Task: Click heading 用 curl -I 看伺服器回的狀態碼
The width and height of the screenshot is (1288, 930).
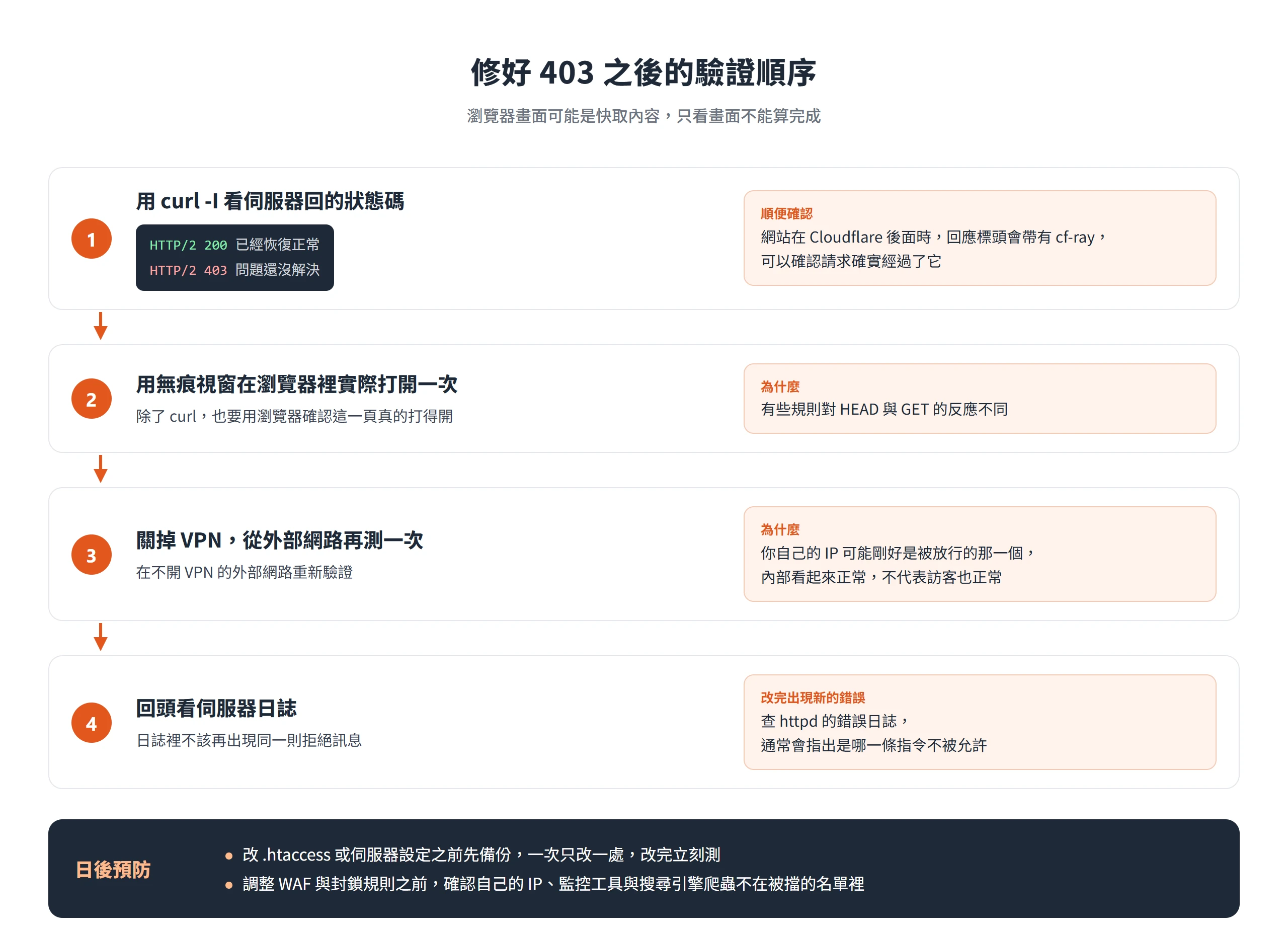Action: click(x=270, y=201)
